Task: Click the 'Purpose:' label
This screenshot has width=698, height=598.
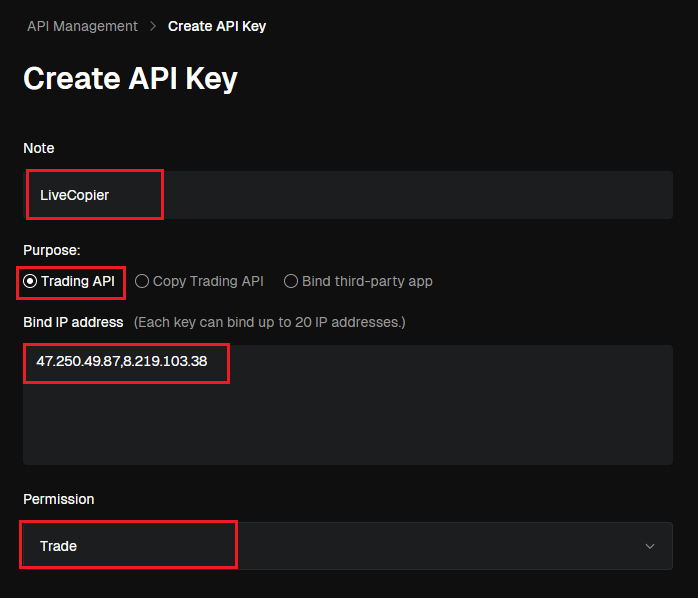Action: [52, 250]
